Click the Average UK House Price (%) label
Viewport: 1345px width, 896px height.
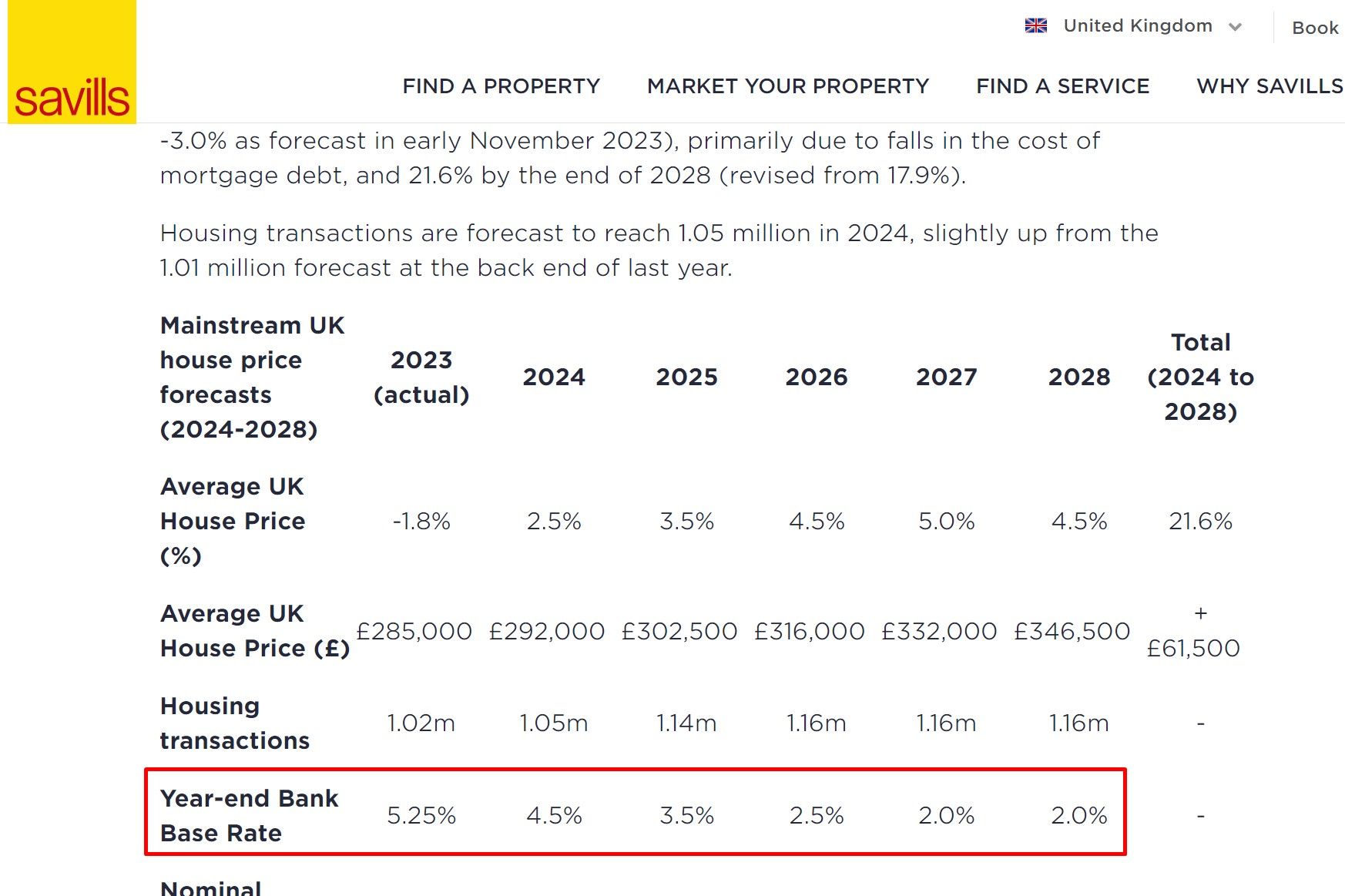(x=233, y=522)
